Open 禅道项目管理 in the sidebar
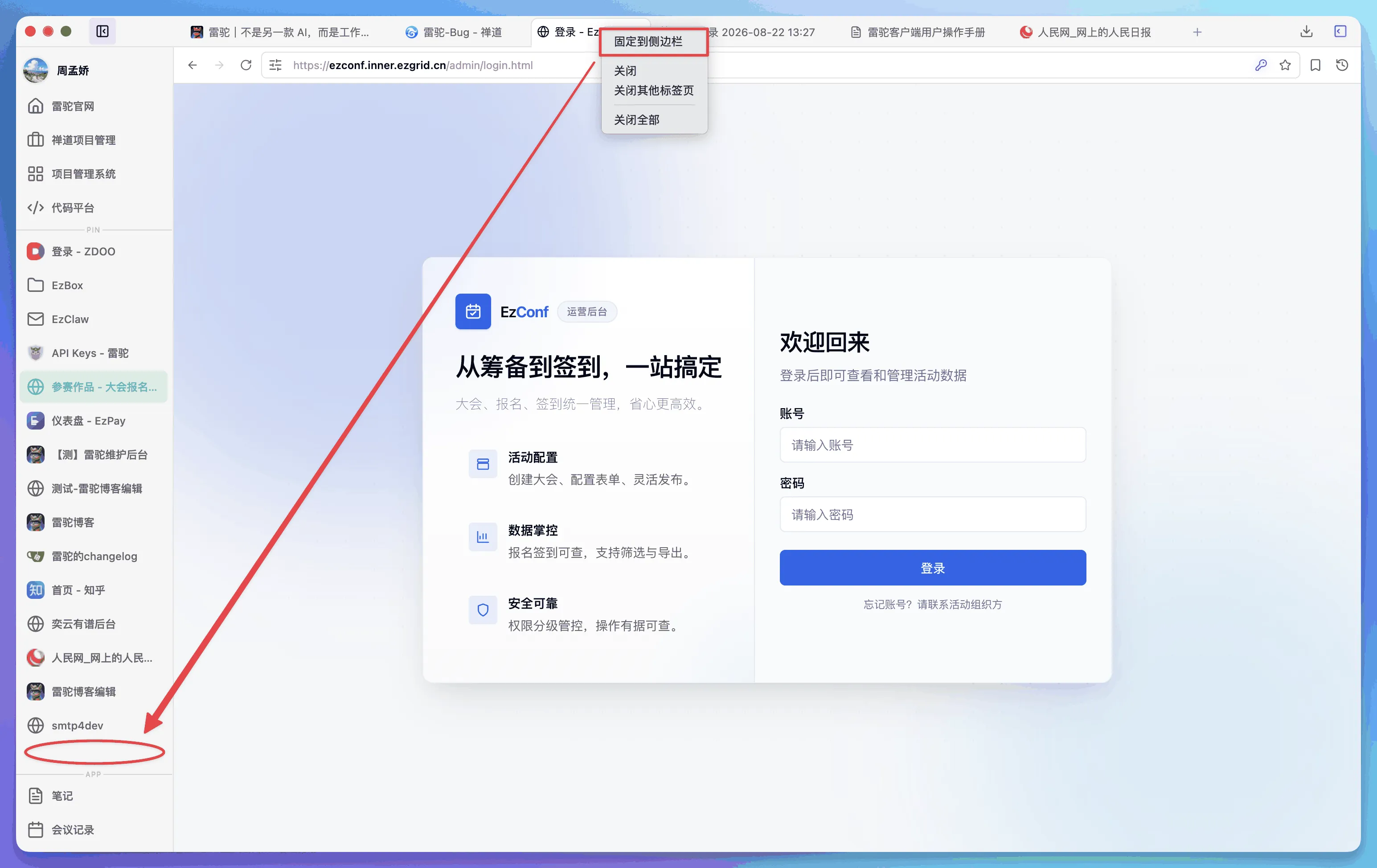 pyautogui.click(x=94, y=140)
